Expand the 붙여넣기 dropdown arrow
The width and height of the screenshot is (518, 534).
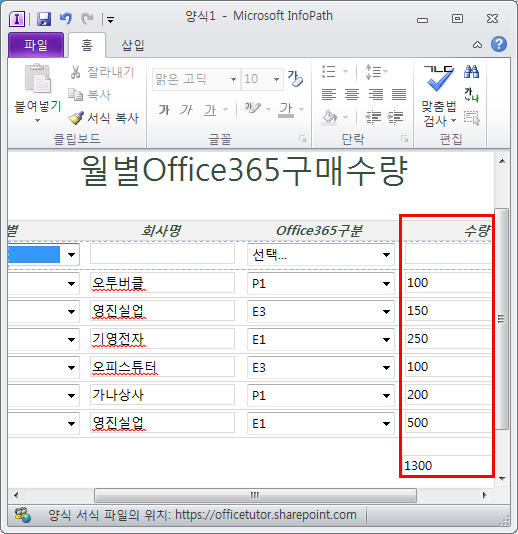point(37,120)
